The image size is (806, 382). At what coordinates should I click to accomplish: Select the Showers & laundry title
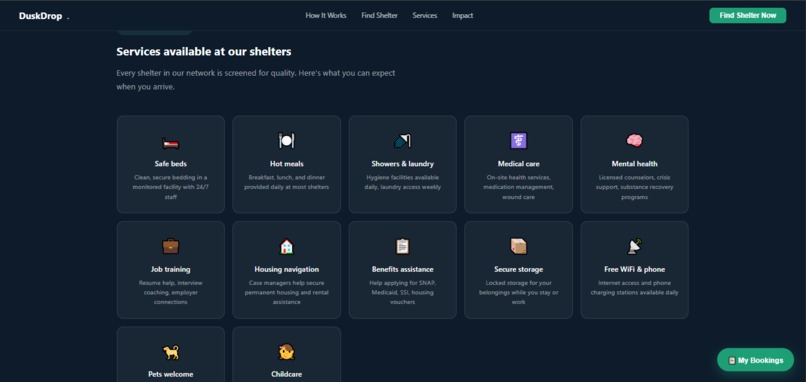[x=402, y=164]
